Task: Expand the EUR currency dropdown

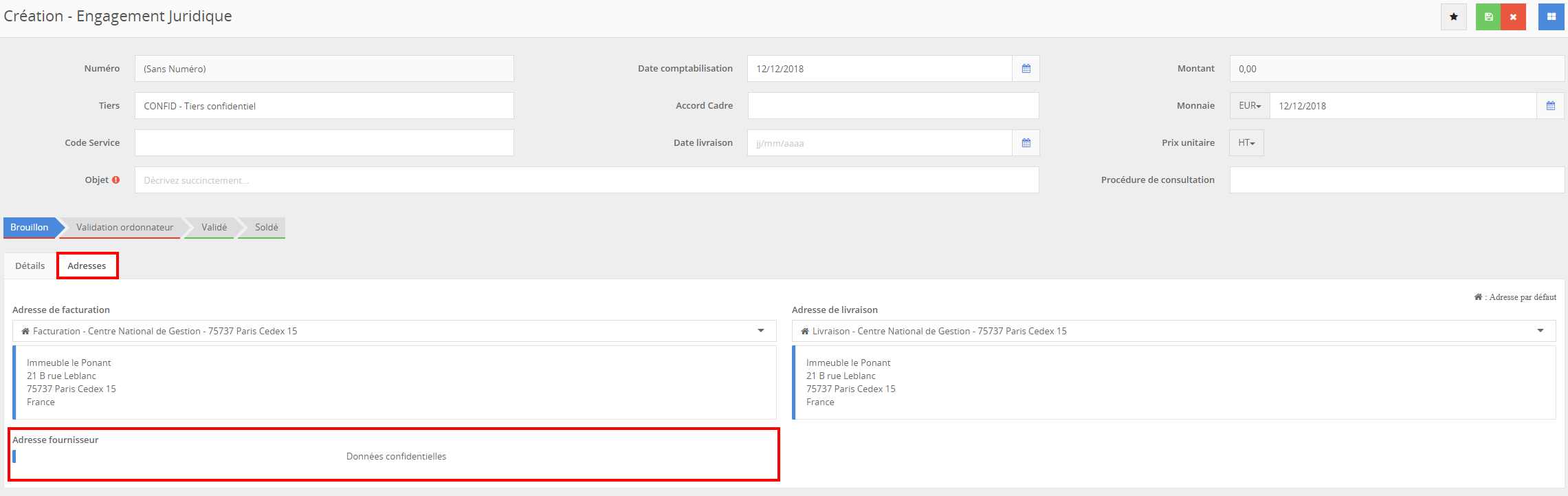Action: click(x=1249, y=106)
